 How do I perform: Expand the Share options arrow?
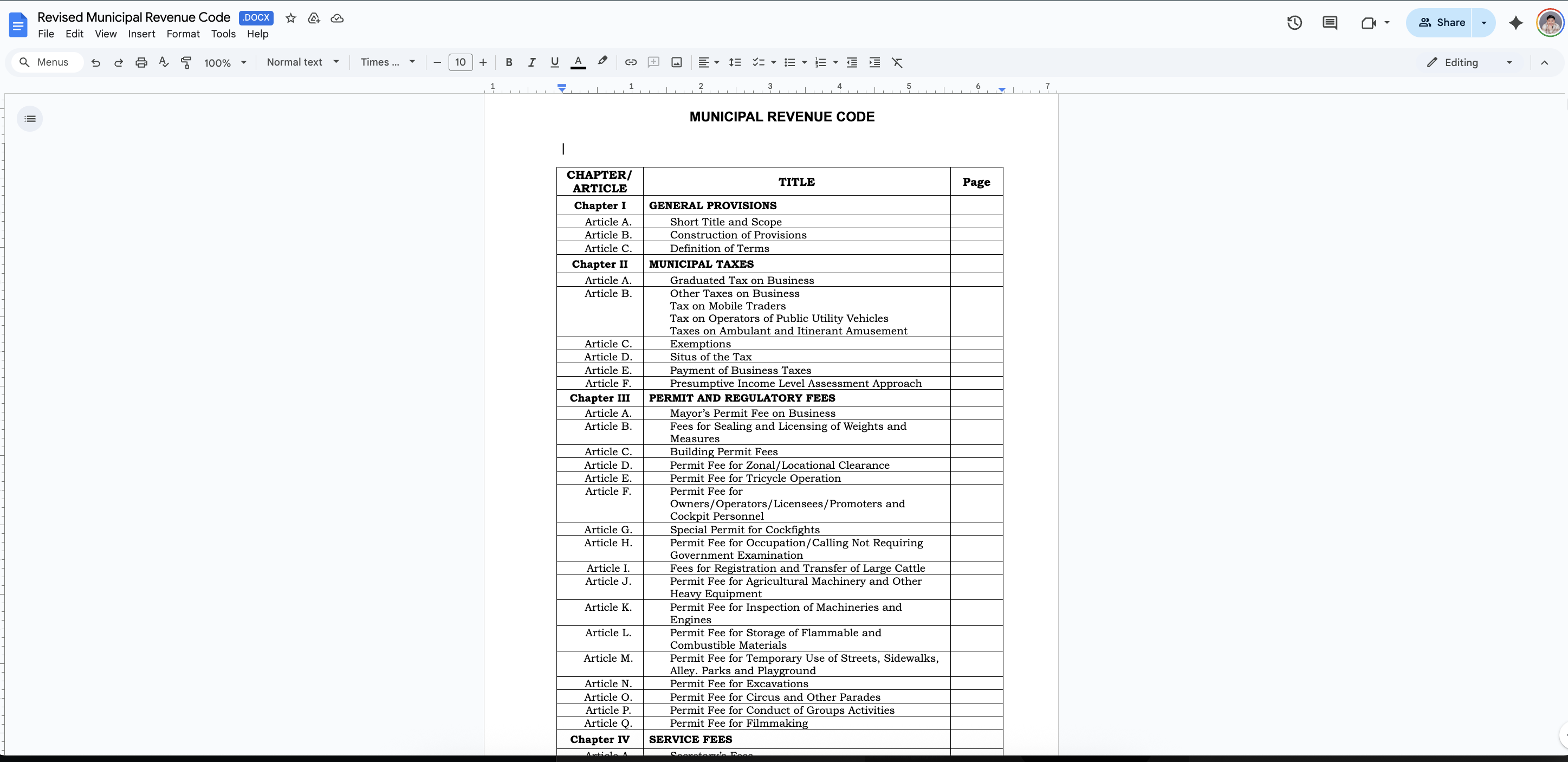pyautogui.click(x=1484, y=23)
